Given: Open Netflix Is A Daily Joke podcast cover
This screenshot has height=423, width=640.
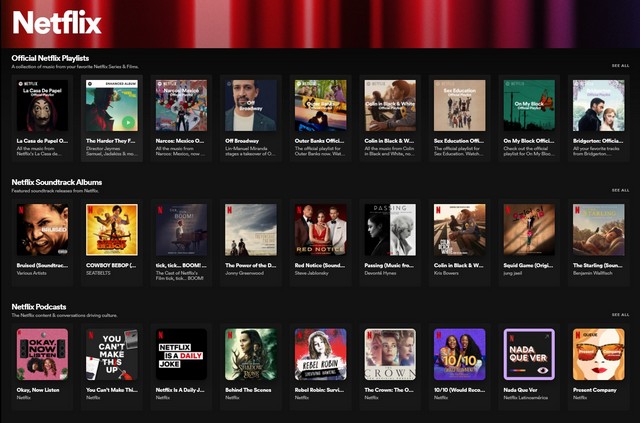Looking at the screenshot, I should click(181, 354).
